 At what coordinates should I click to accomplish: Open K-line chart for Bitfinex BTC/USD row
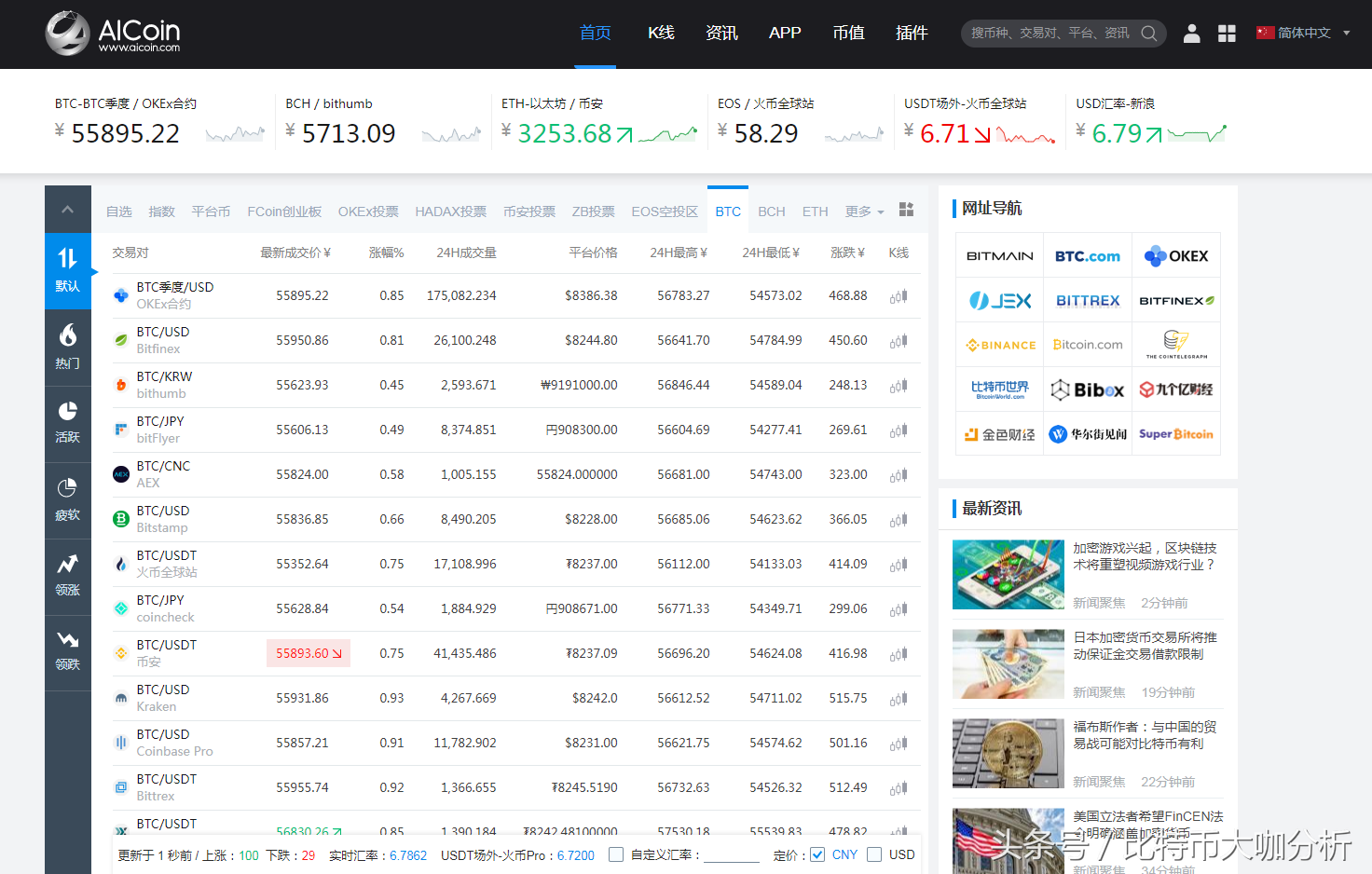coord(899,341)
